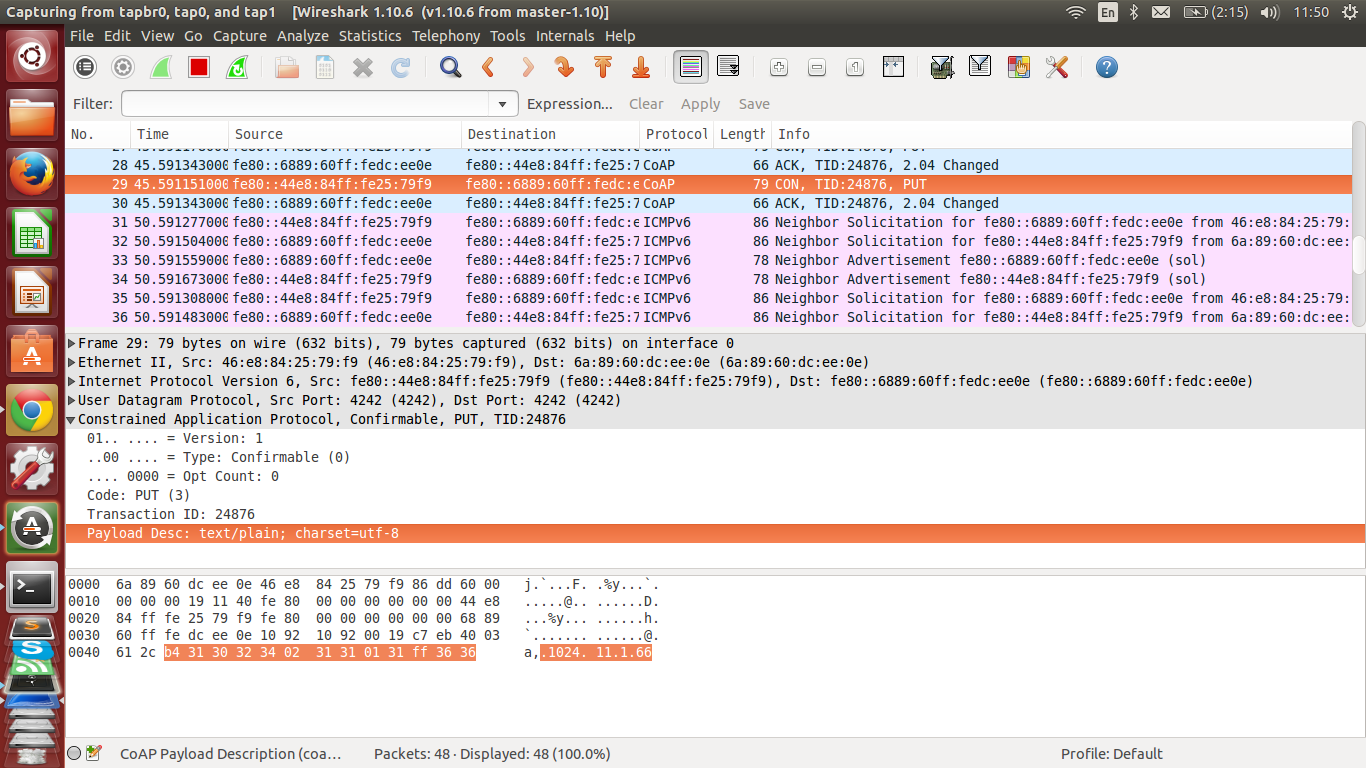Select packet 33 Neighbor Advertisement row
The width and height of the screenshot is (1366, 768).
tap(708, 260)
